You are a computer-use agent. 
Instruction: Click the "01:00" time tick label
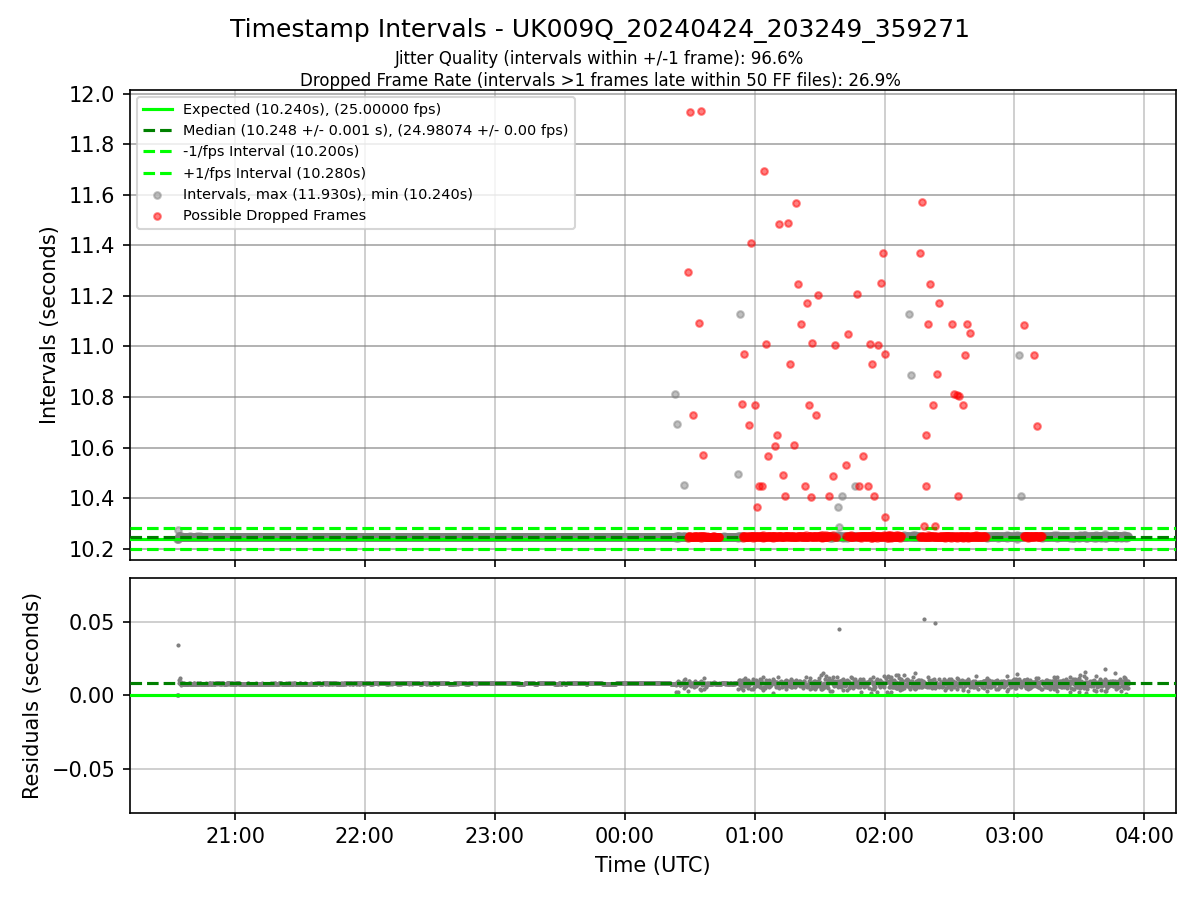[755, 835]
